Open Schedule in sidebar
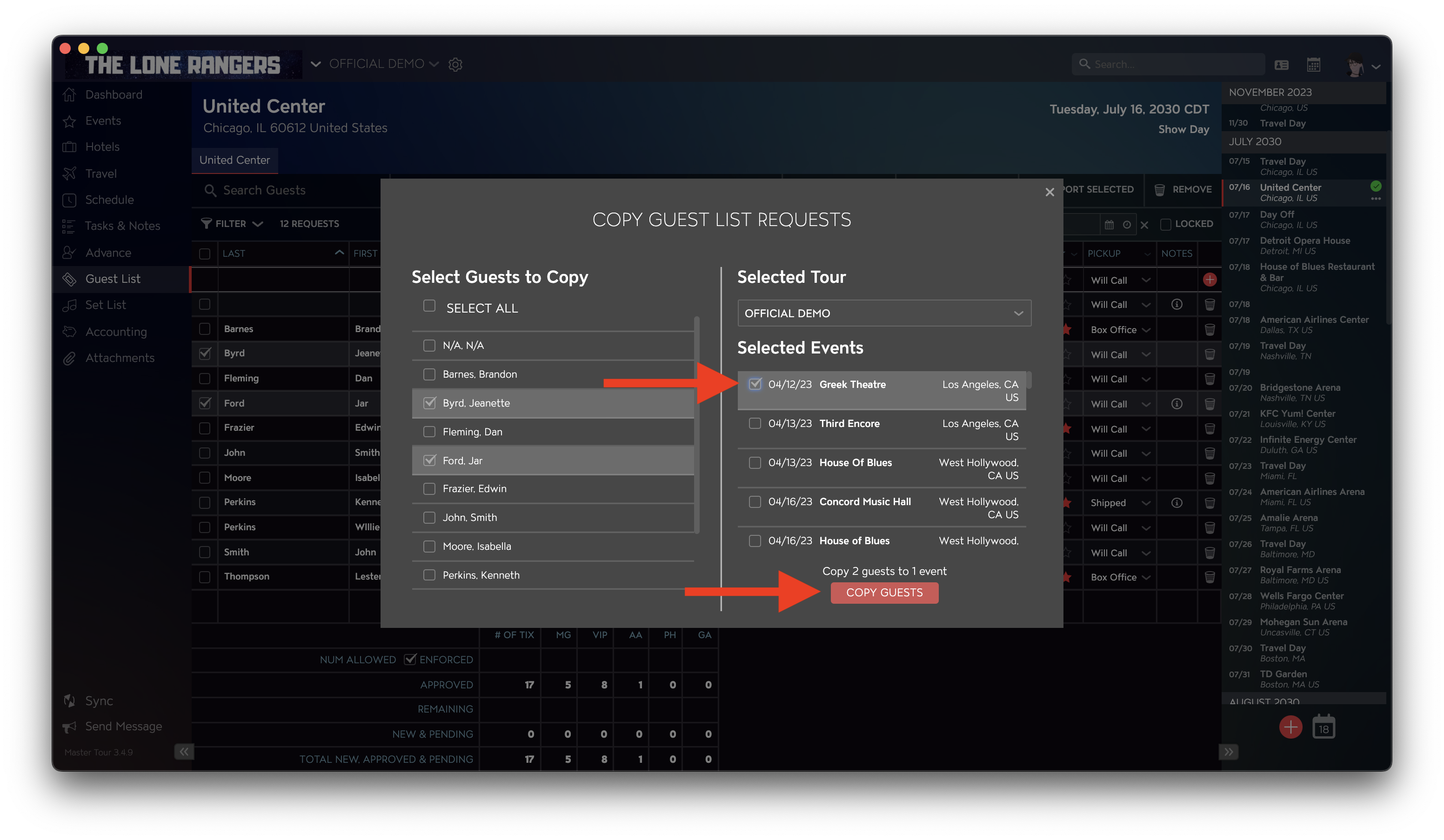Screen dimensions: 1444x840 pos(109,200)
